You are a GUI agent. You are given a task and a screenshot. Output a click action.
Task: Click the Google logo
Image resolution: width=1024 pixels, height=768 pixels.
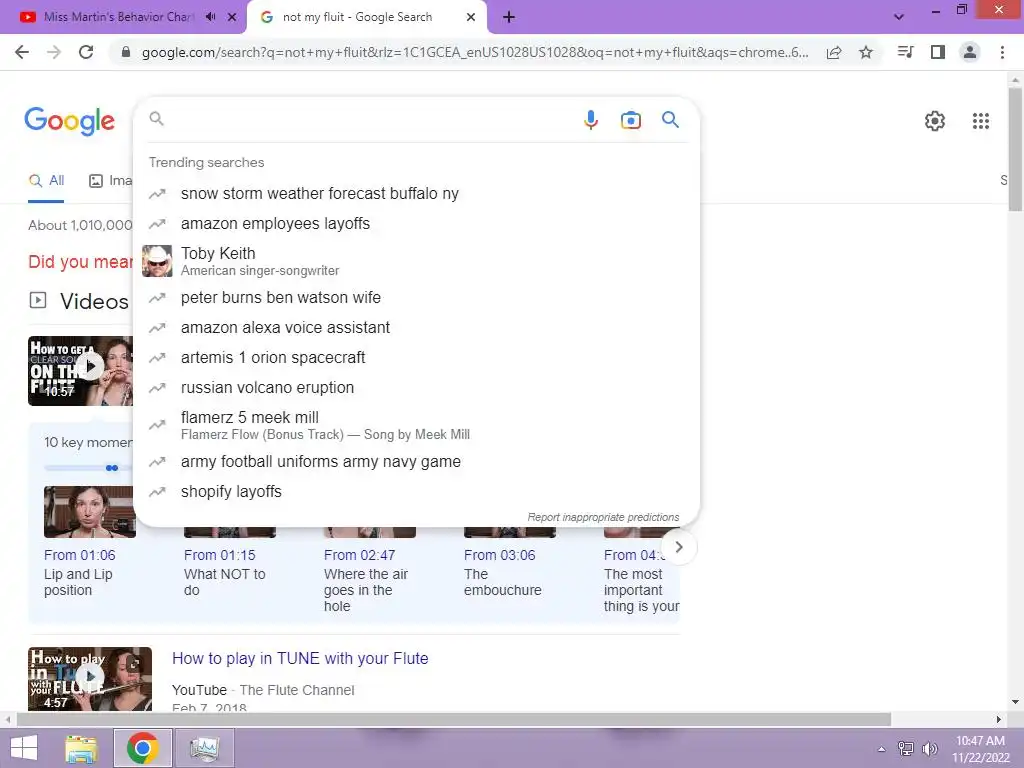click(69, 121)
